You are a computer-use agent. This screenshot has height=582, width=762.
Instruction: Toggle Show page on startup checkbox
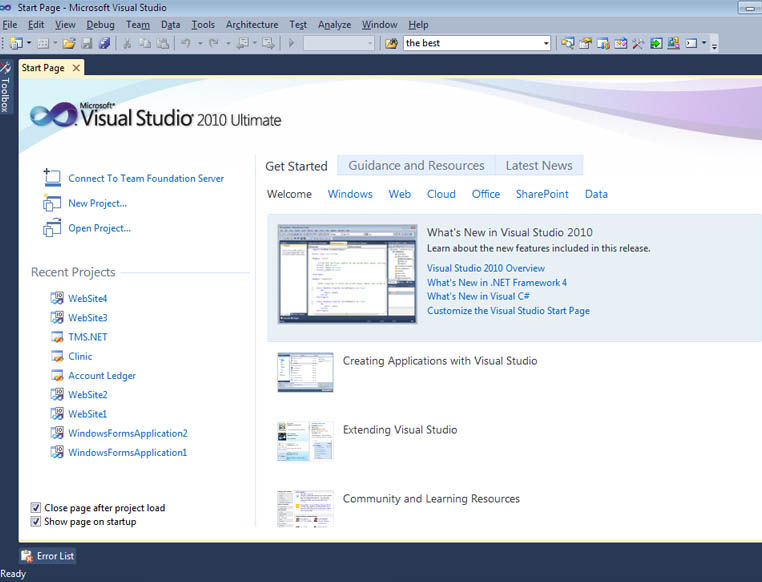[x=35, y=521]
